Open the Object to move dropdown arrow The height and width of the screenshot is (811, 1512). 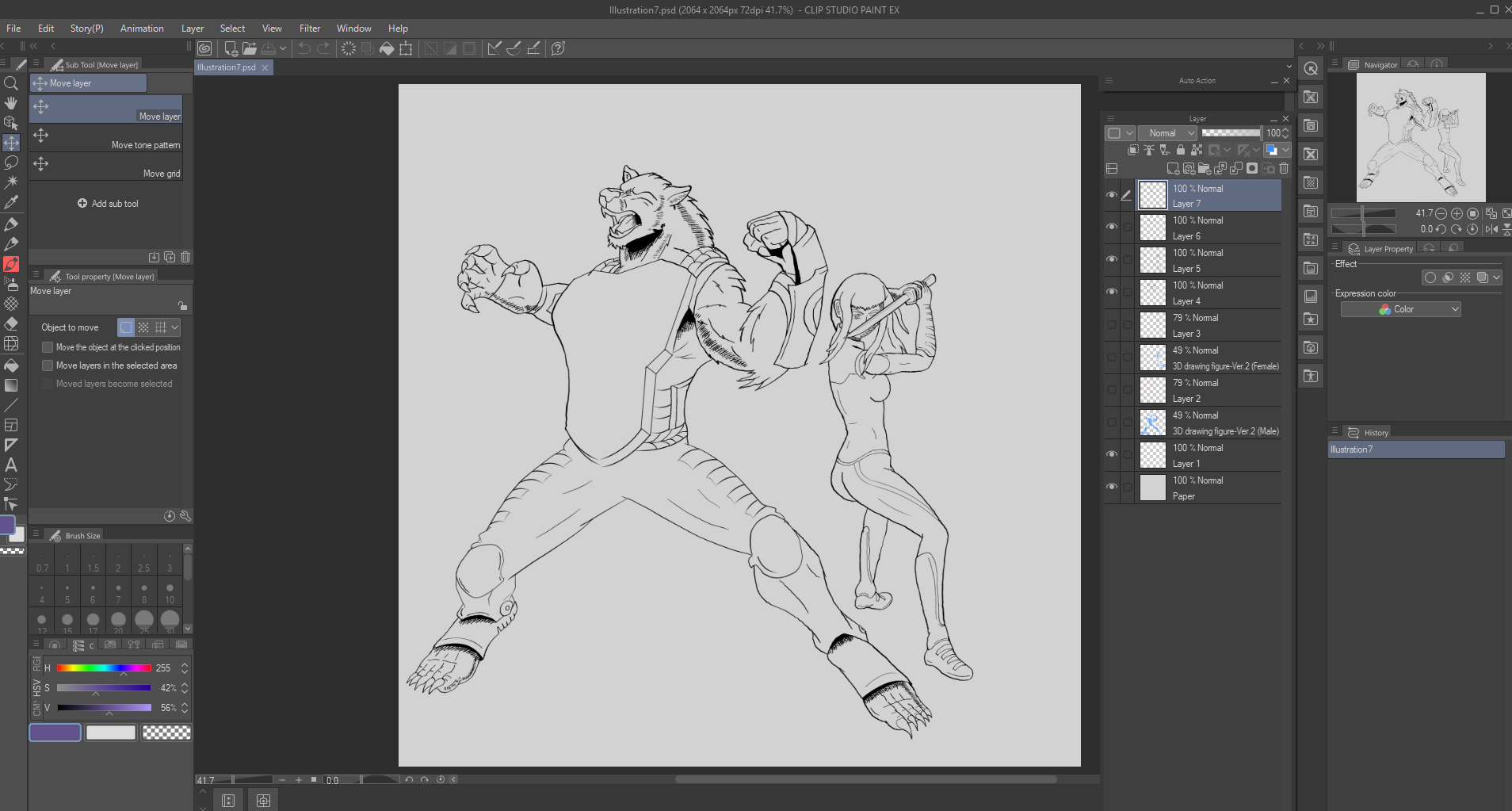click(x=175, y=327)
